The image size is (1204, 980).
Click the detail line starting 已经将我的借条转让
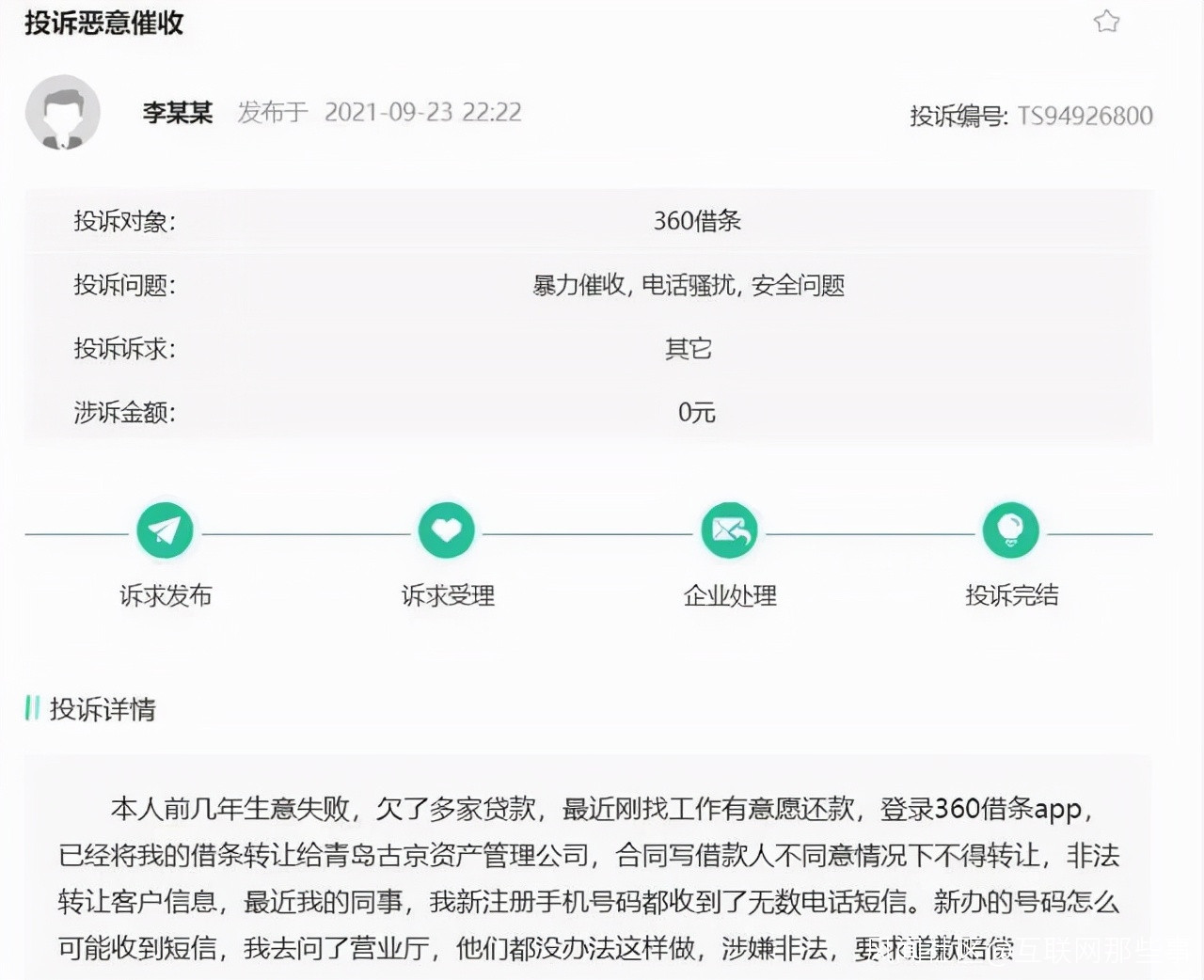589,855
